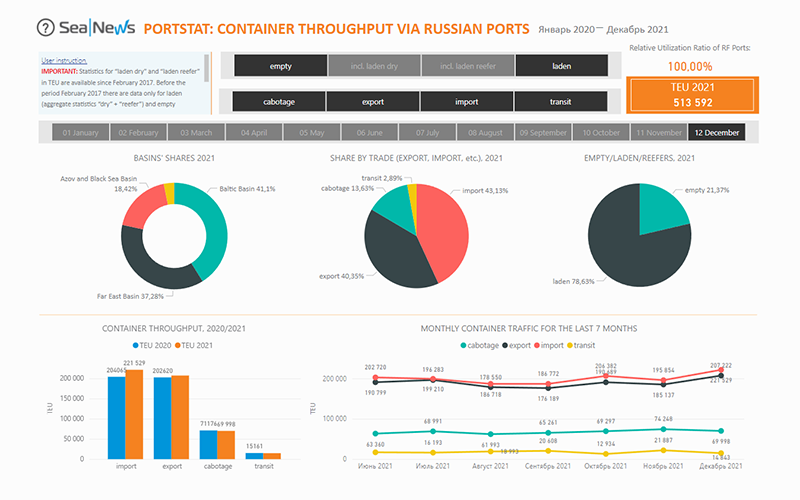This screenshot has height=500, width=800.
Task: Click the TEU 2021 legend swatch
Action: 178,345
